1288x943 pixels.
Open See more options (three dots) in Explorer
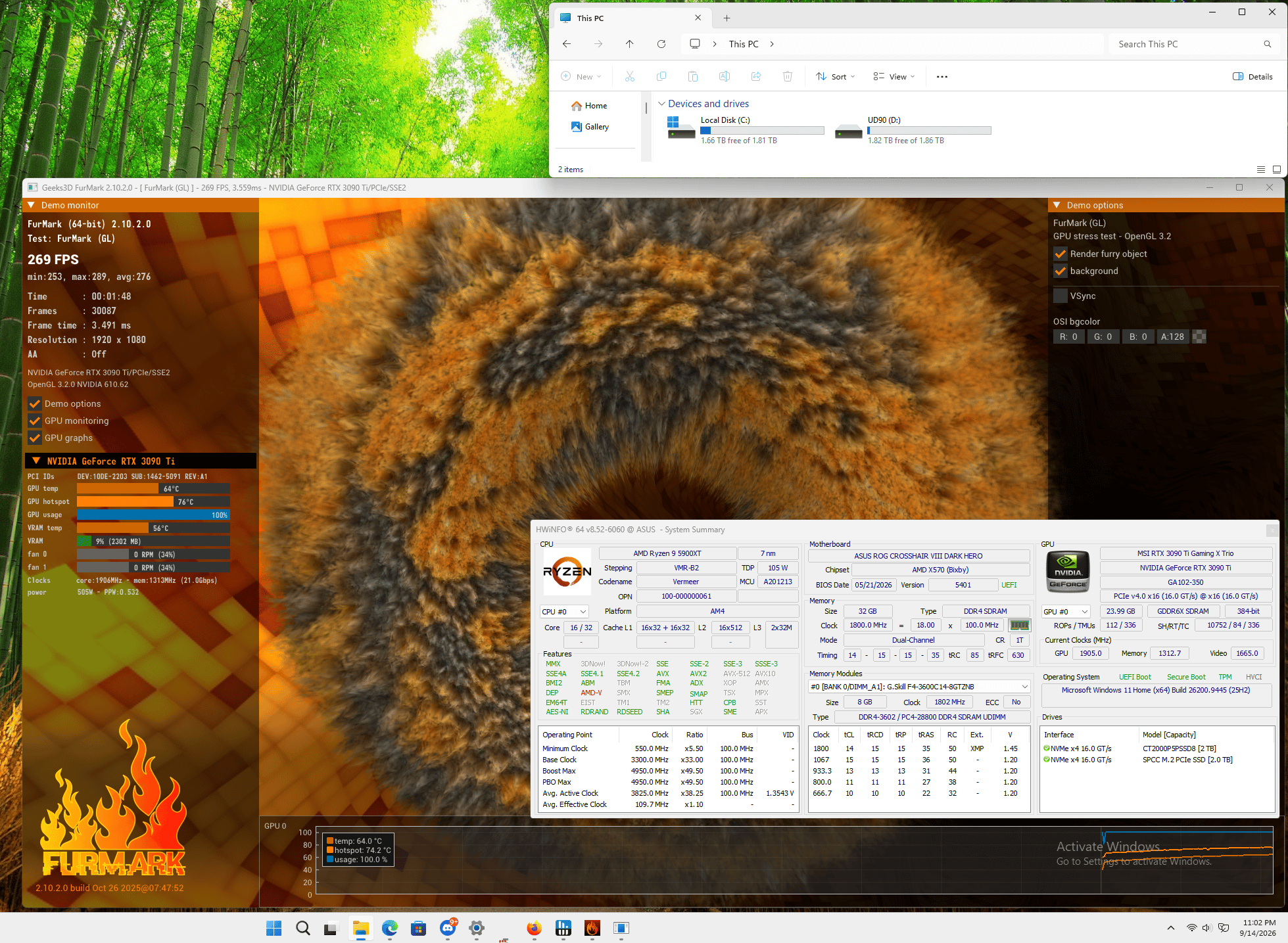942,77
